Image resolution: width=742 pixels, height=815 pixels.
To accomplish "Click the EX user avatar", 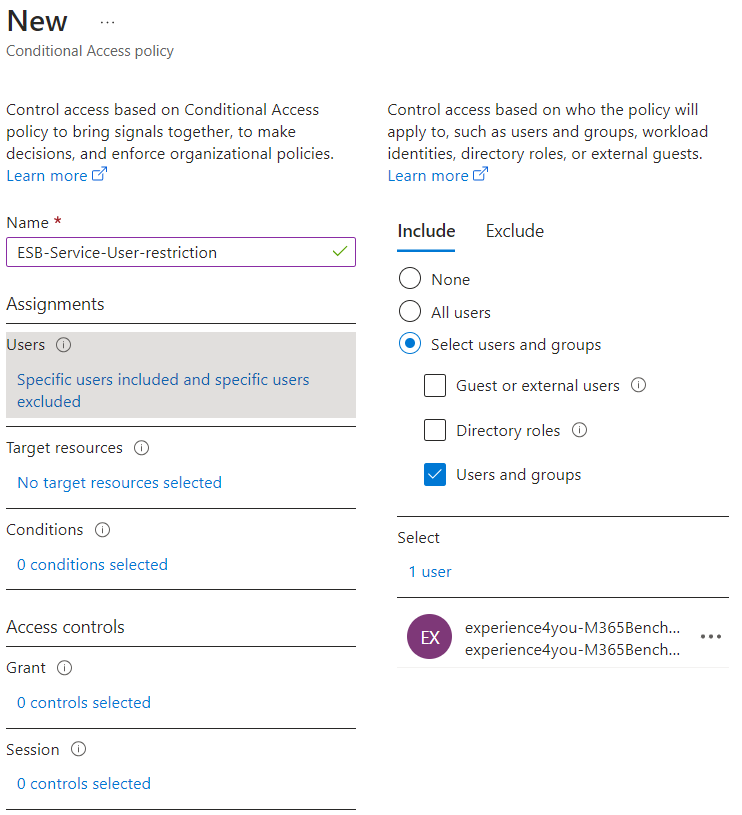I will tap(429, 637).
